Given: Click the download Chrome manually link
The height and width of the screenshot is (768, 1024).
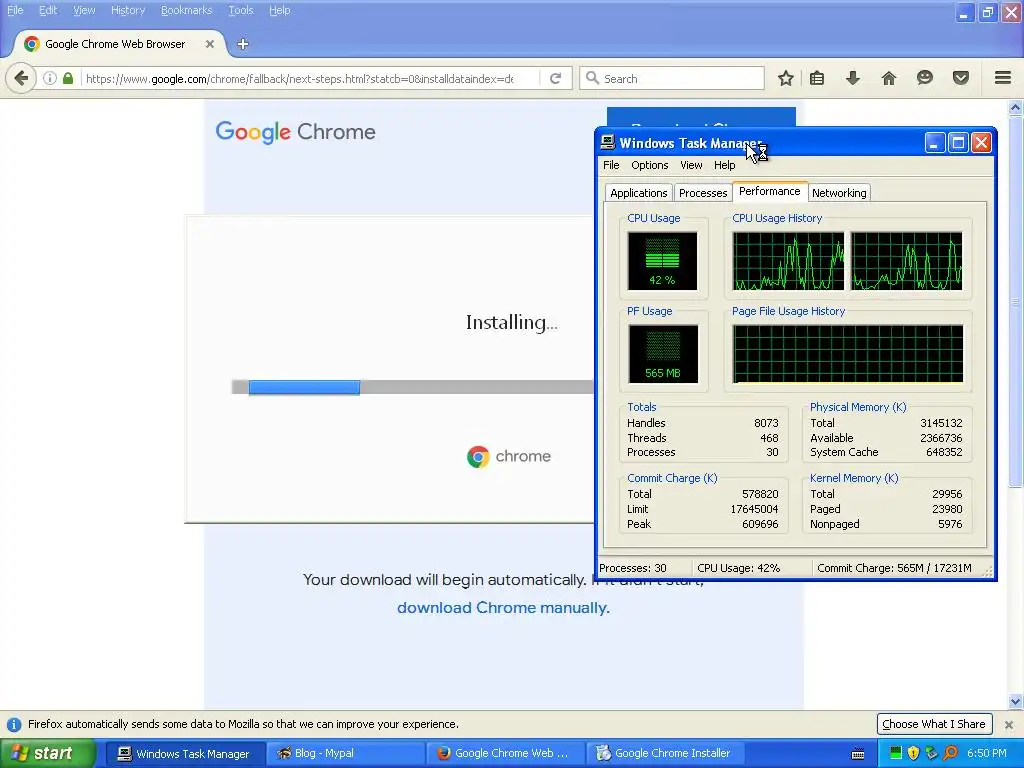Looking at the screenshot, I should click(x=503, y=608).
